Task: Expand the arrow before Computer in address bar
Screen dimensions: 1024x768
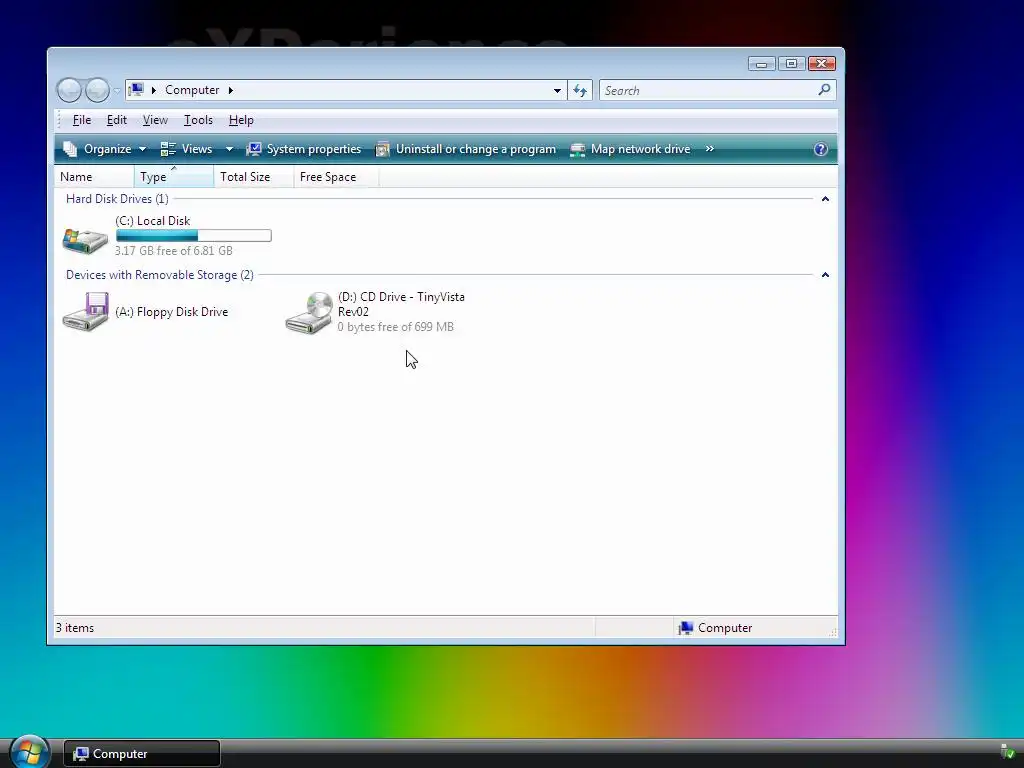Action: pyautogui.click(x=153, y=90)
